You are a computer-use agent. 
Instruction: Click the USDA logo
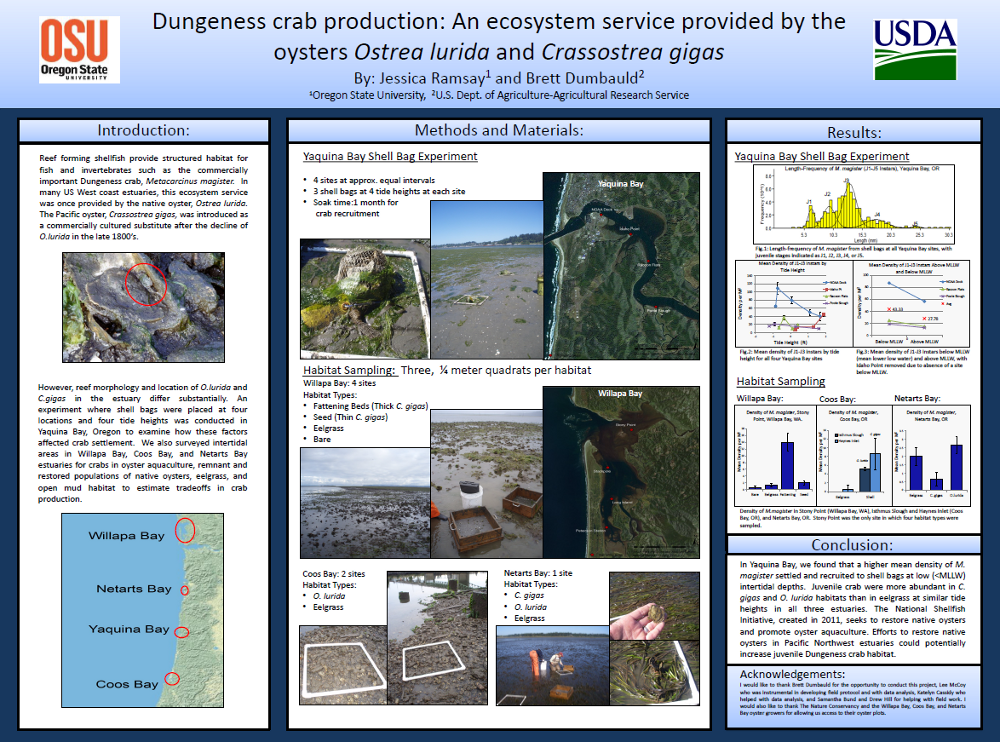[915, 49]
